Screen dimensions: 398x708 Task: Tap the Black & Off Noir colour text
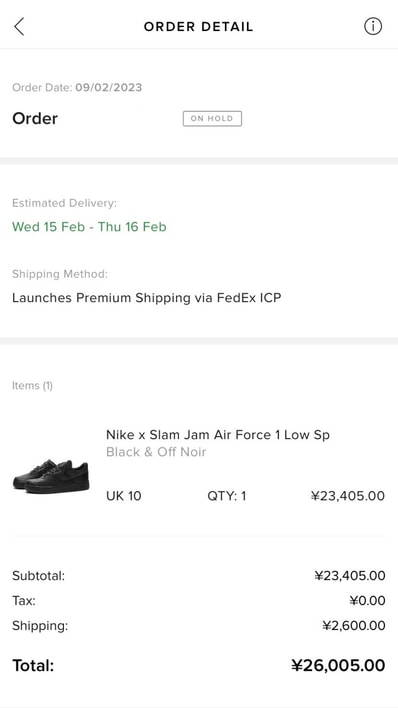tap(156, 452)
